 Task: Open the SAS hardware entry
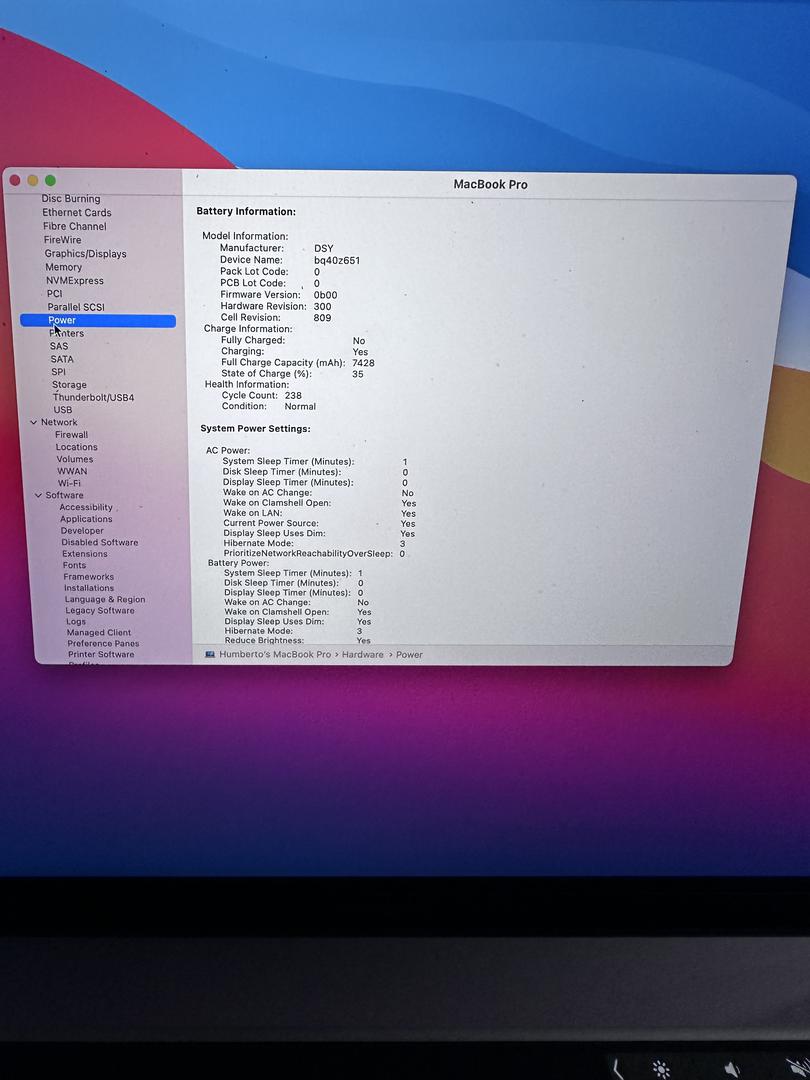point(59,346)
